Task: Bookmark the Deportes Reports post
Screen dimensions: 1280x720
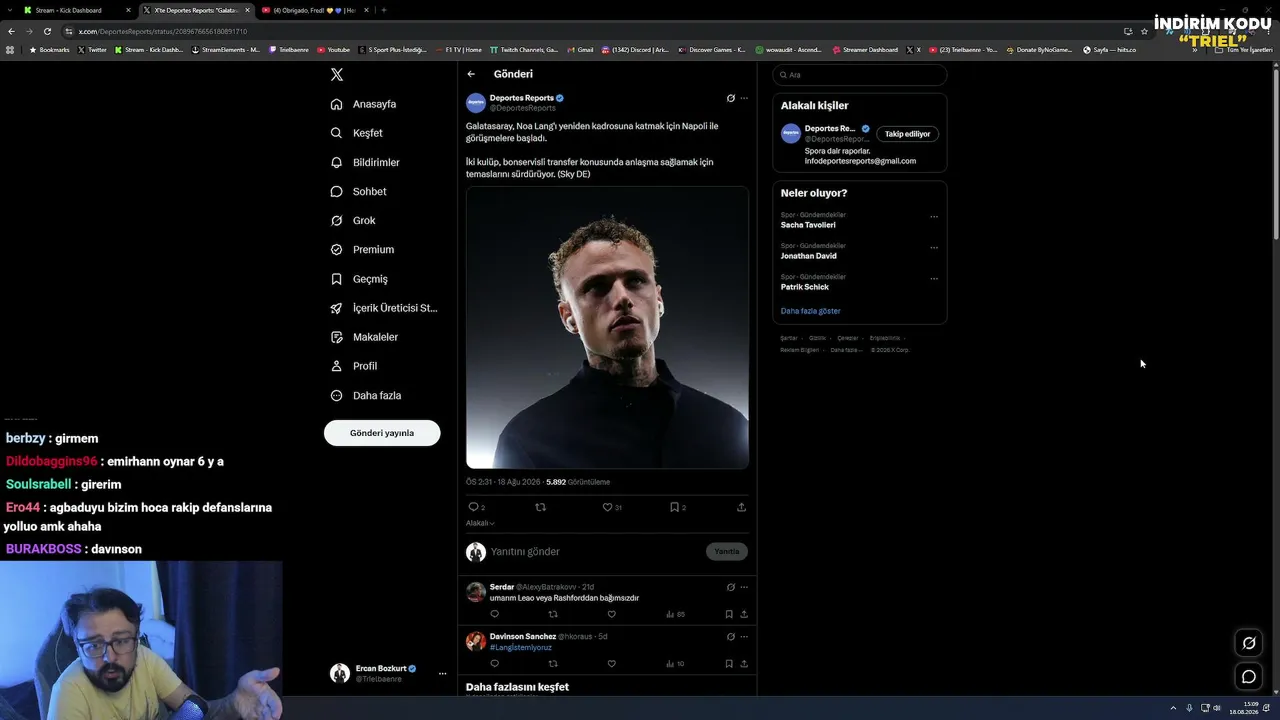Action: click(x=675, y=507)
